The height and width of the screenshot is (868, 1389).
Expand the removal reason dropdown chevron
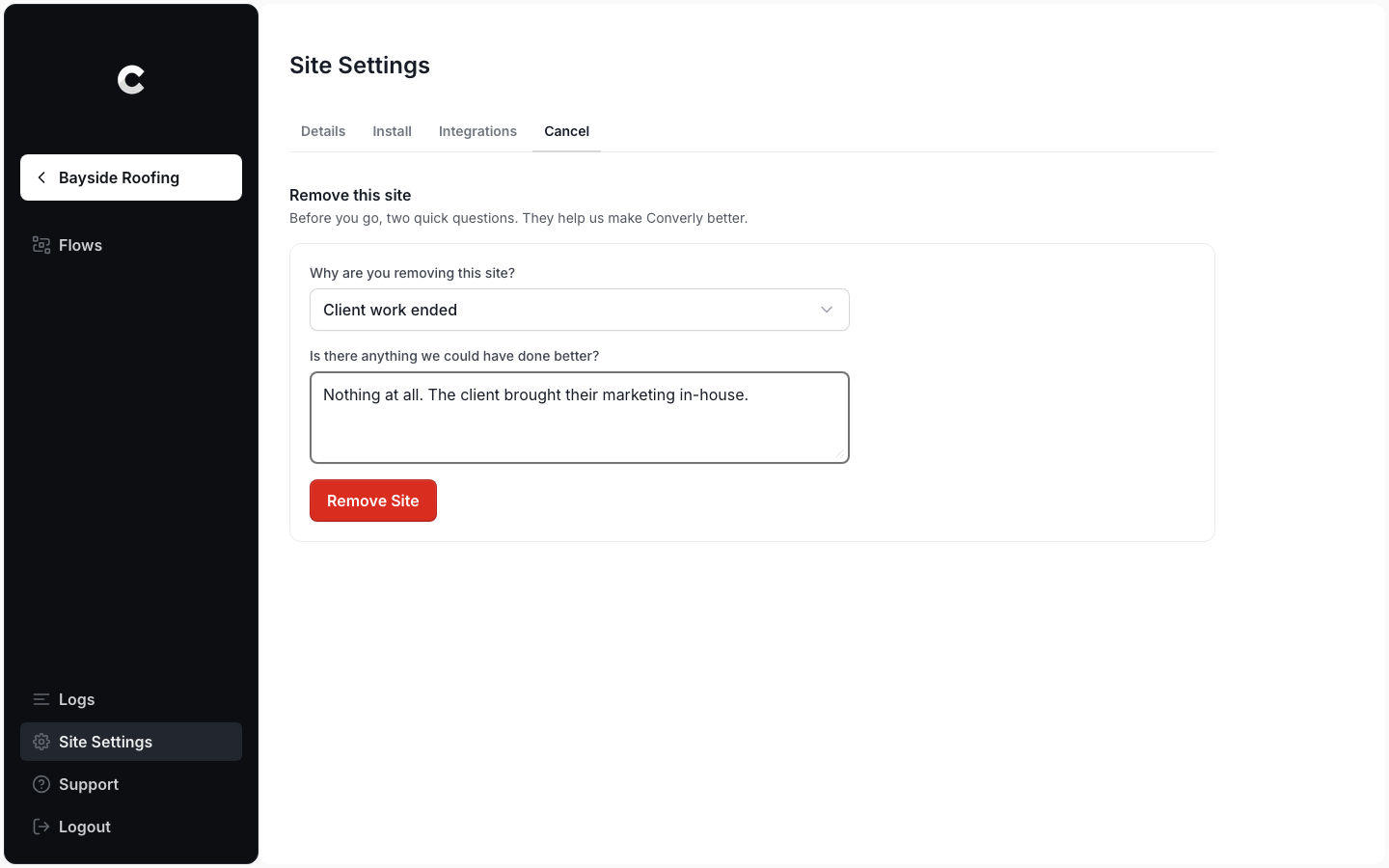click(x=827, y=310)
